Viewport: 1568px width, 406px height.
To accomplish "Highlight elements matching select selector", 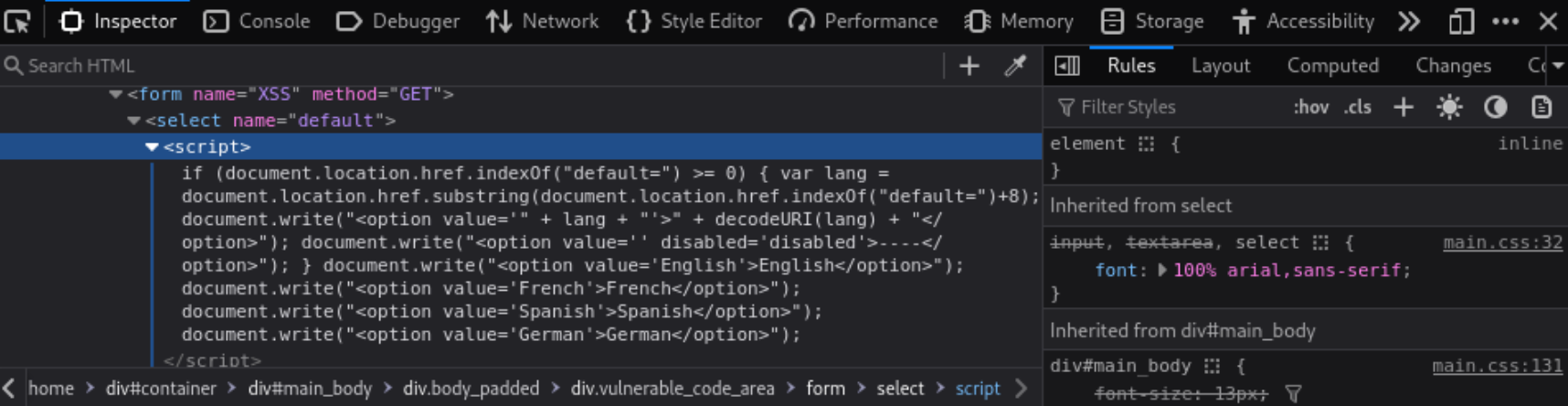I will 1320,243.
